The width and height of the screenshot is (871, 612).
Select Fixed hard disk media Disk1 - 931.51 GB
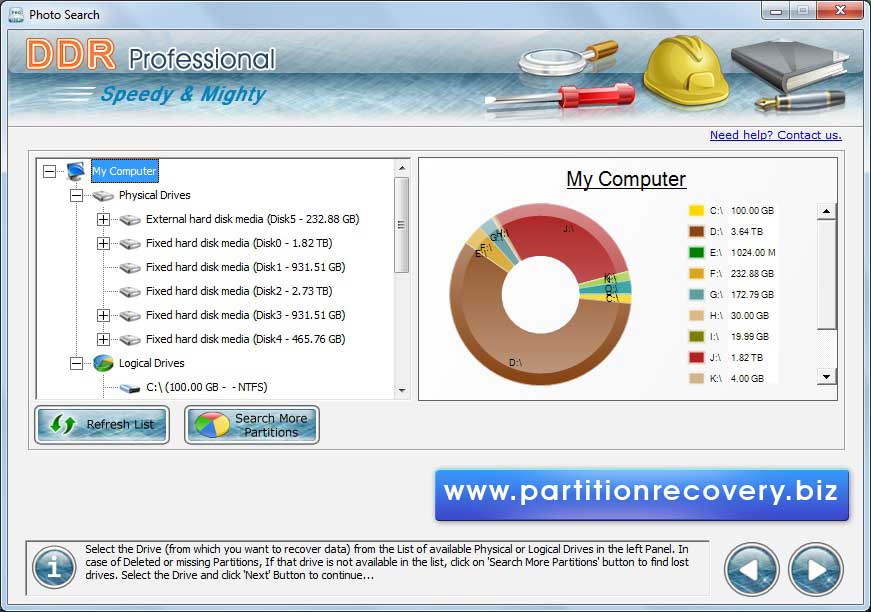(x=246, y=267)
